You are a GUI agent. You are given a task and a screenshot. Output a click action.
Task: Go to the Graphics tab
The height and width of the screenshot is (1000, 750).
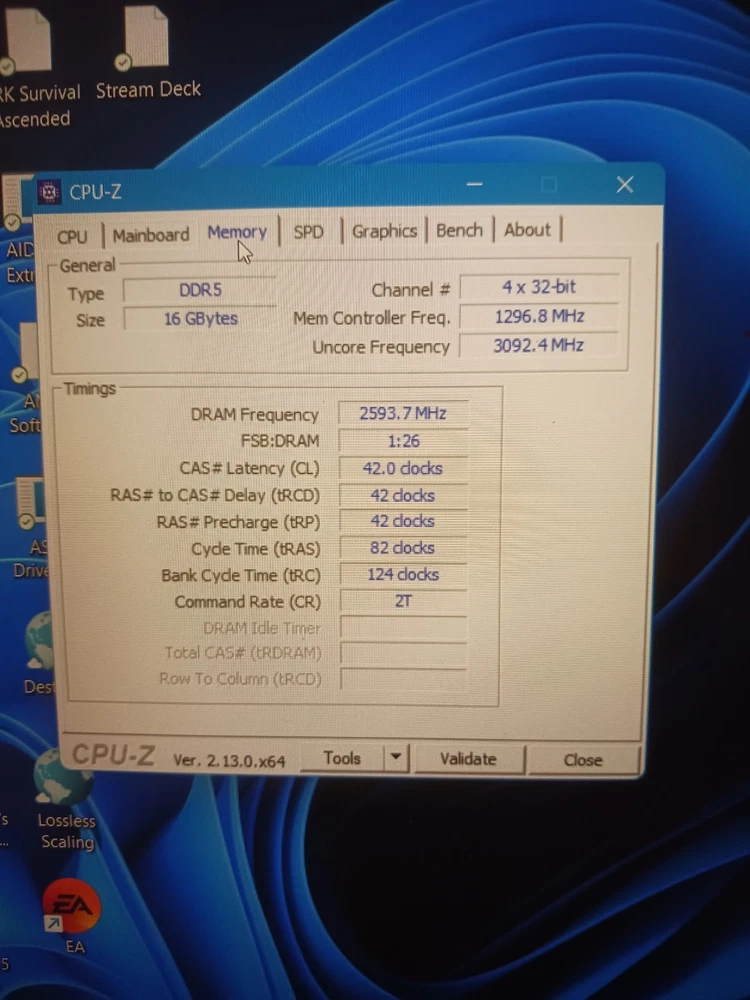pyautogui.click(x=384, y=231)
